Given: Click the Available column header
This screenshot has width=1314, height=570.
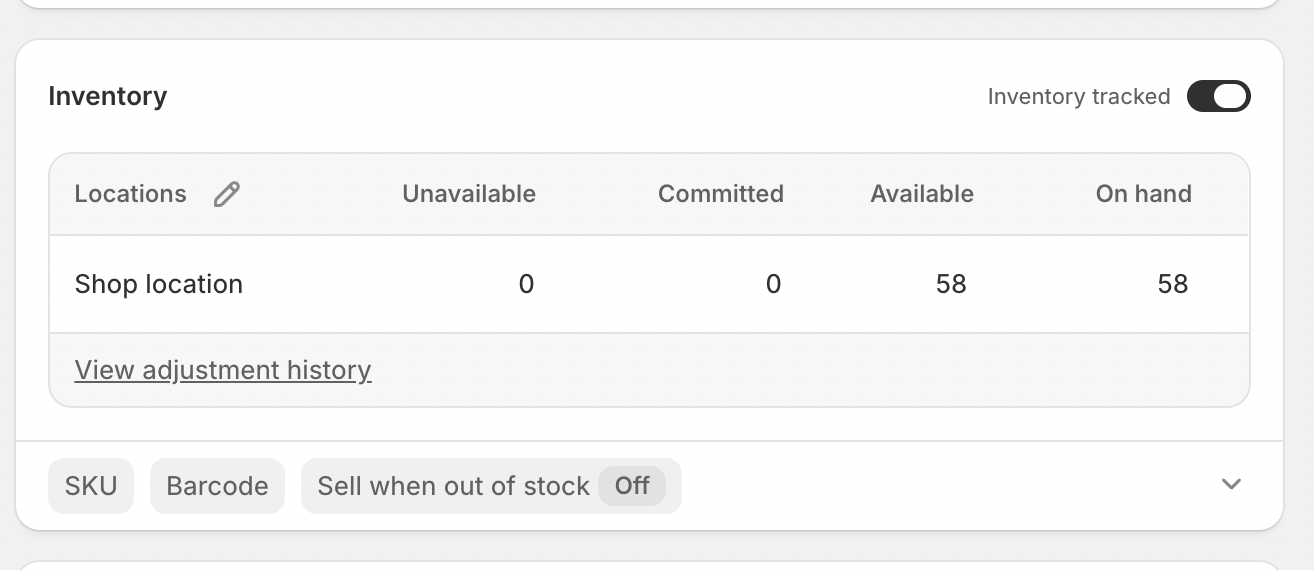Looking at the screenshot, I should coord(922,194).
